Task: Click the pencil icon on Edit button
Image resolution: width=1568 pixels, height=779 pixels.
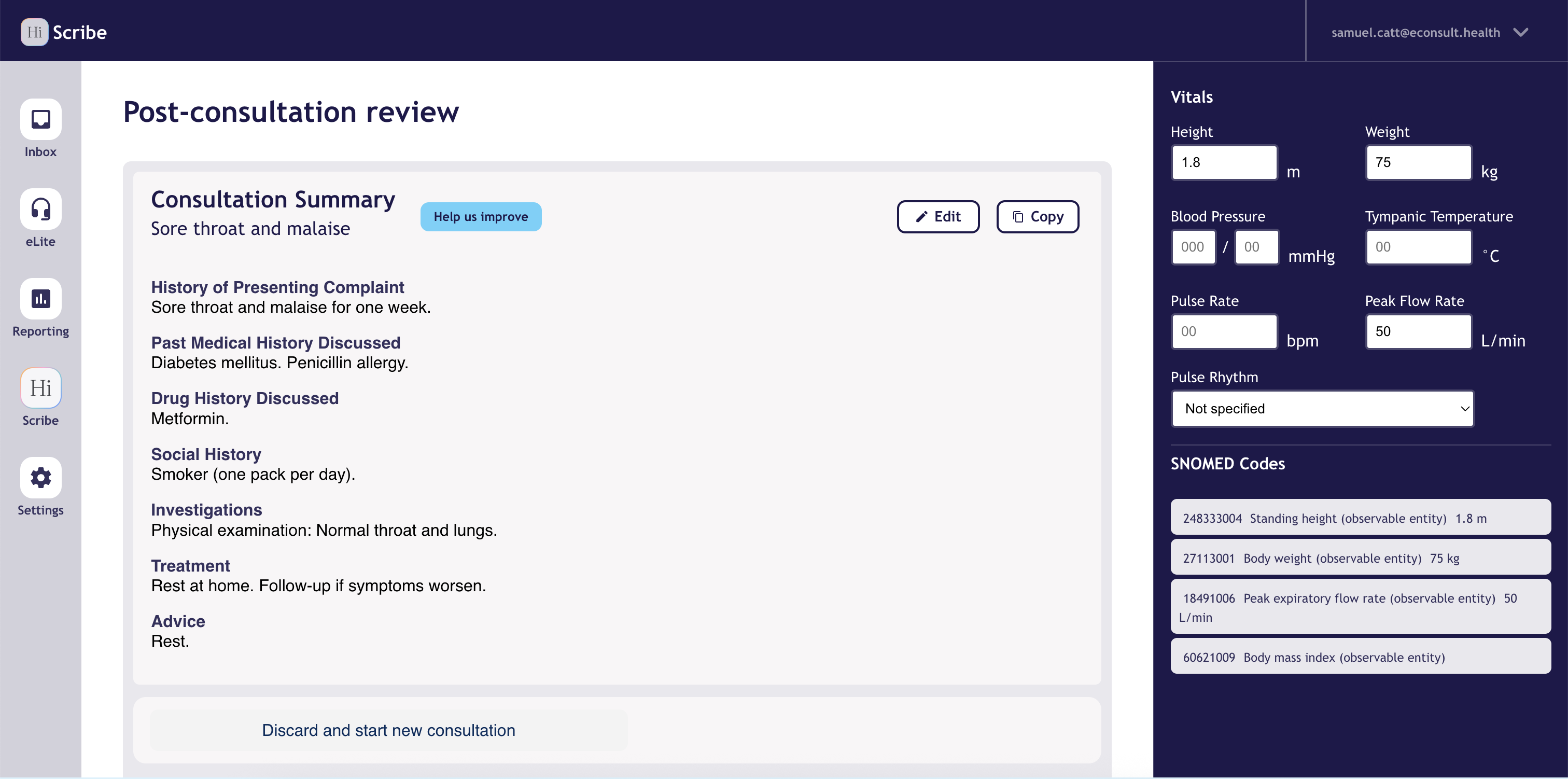Action: pos(921,217)
